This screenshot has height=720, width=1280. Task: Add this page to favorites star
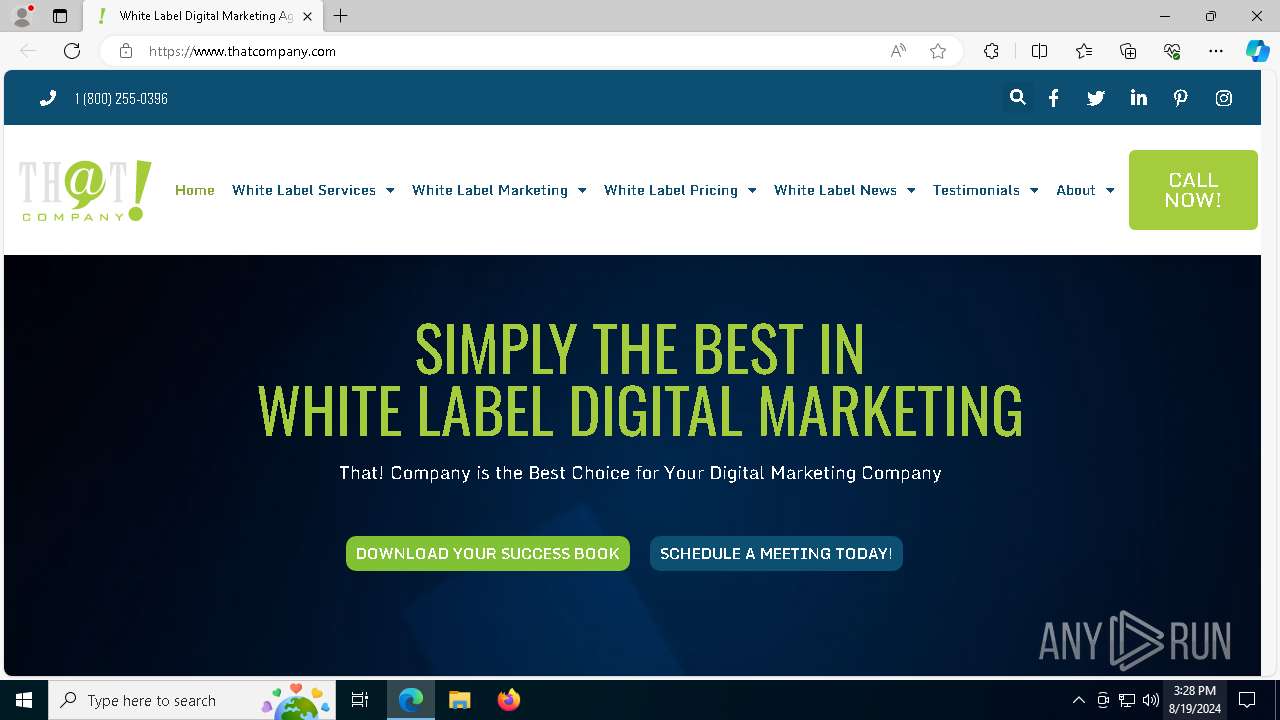click(937, 51)
